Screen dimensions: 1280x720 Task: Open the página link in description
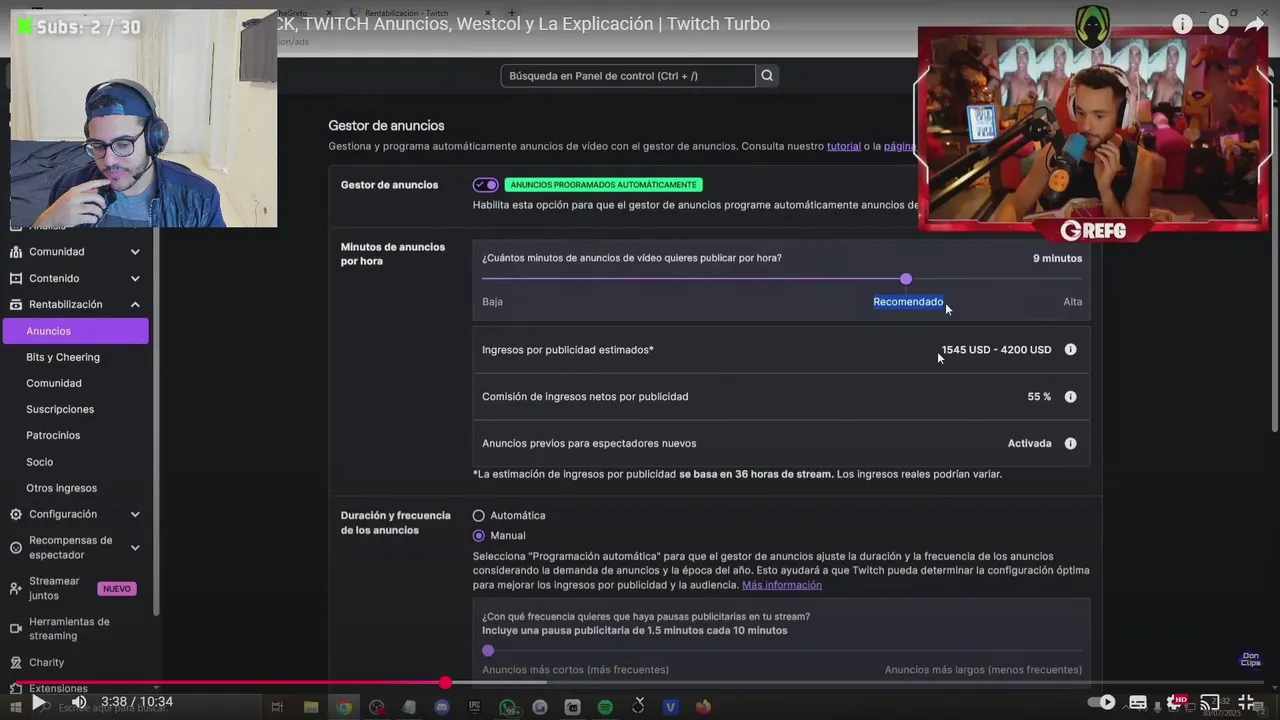[900, 146]
